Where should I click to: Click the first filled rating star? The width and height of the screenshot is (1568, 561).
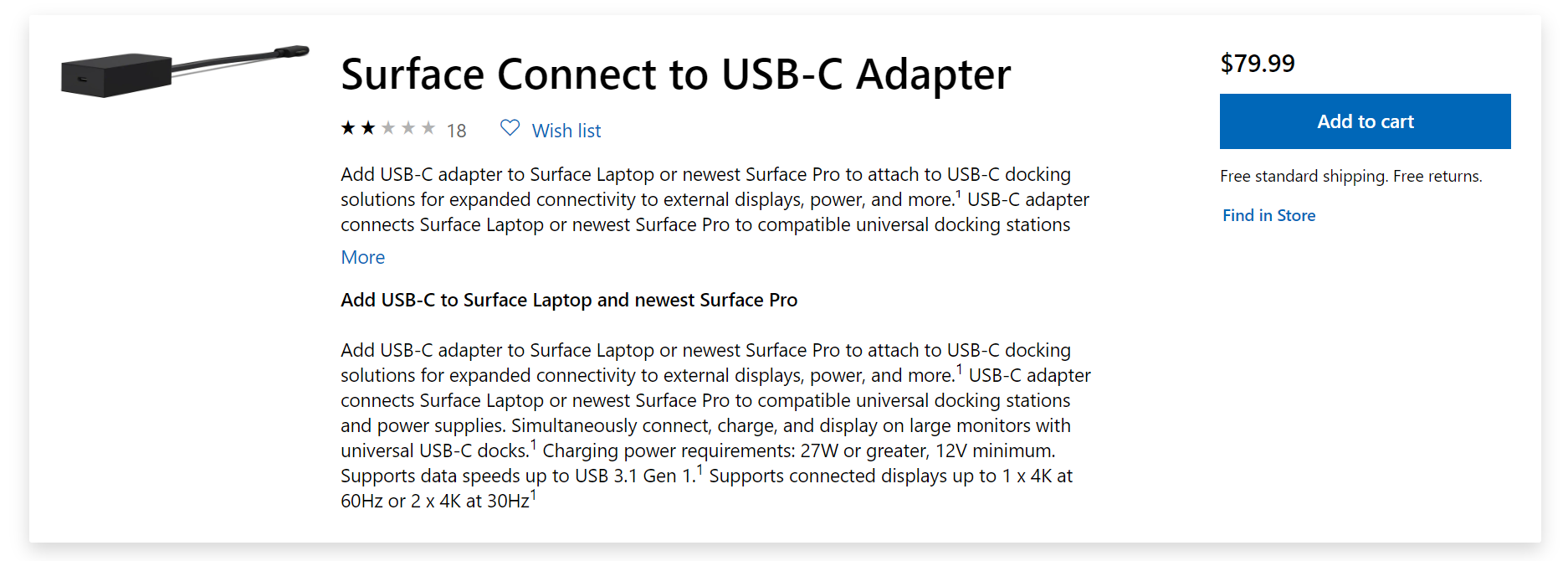[348, 128]
